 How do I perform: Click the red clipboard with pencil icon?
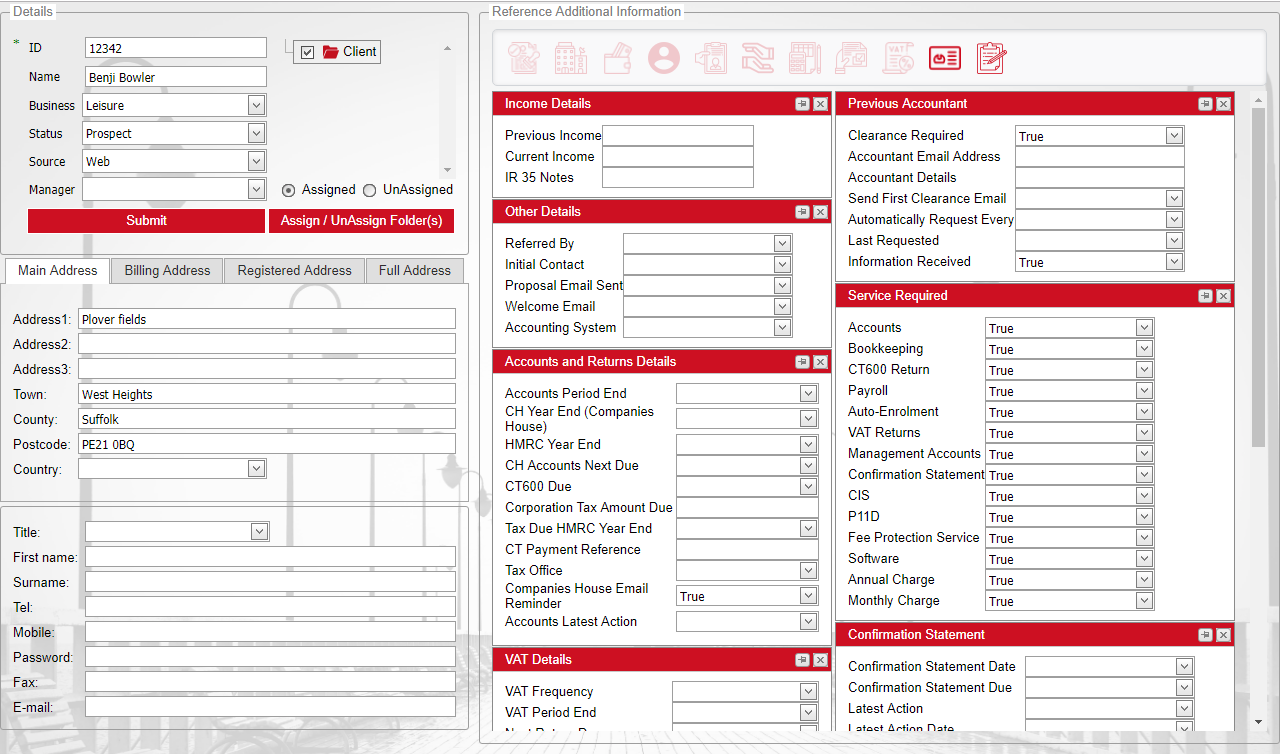pyautogui.click(x=991, y=58)
